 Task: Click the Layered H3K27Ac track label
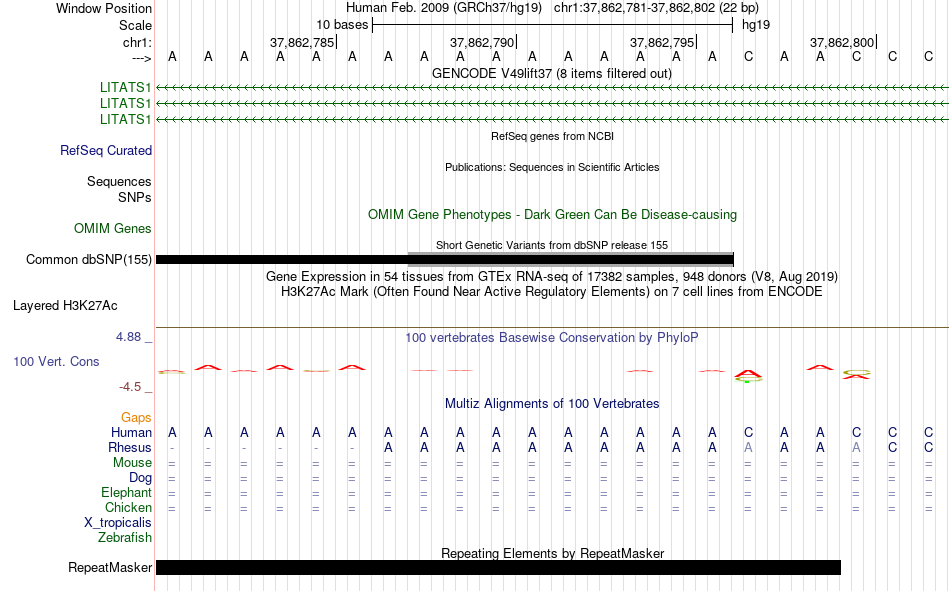tap(65, 306)
